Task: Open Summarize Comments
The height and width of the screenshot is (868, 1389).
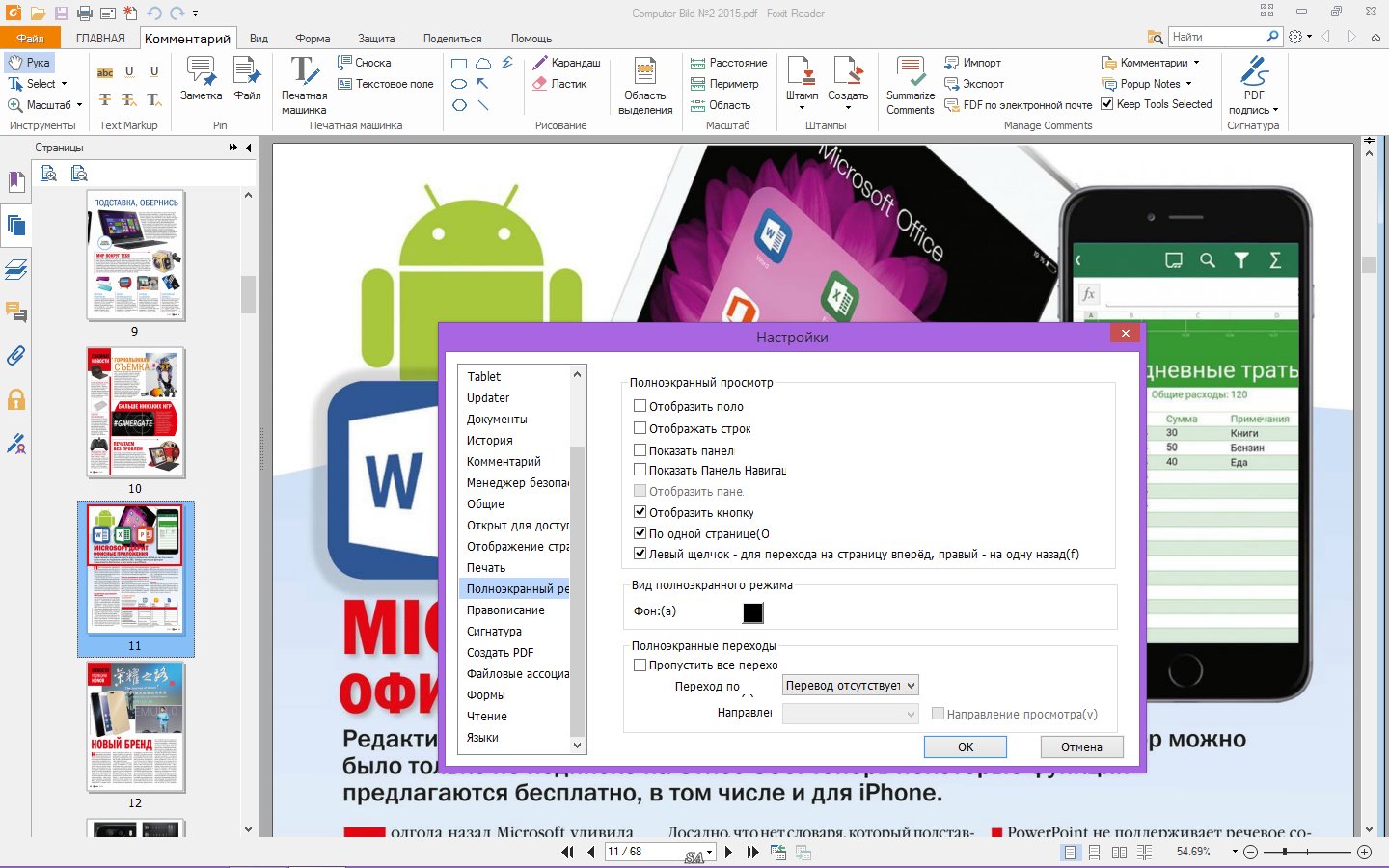Action: 911,85
